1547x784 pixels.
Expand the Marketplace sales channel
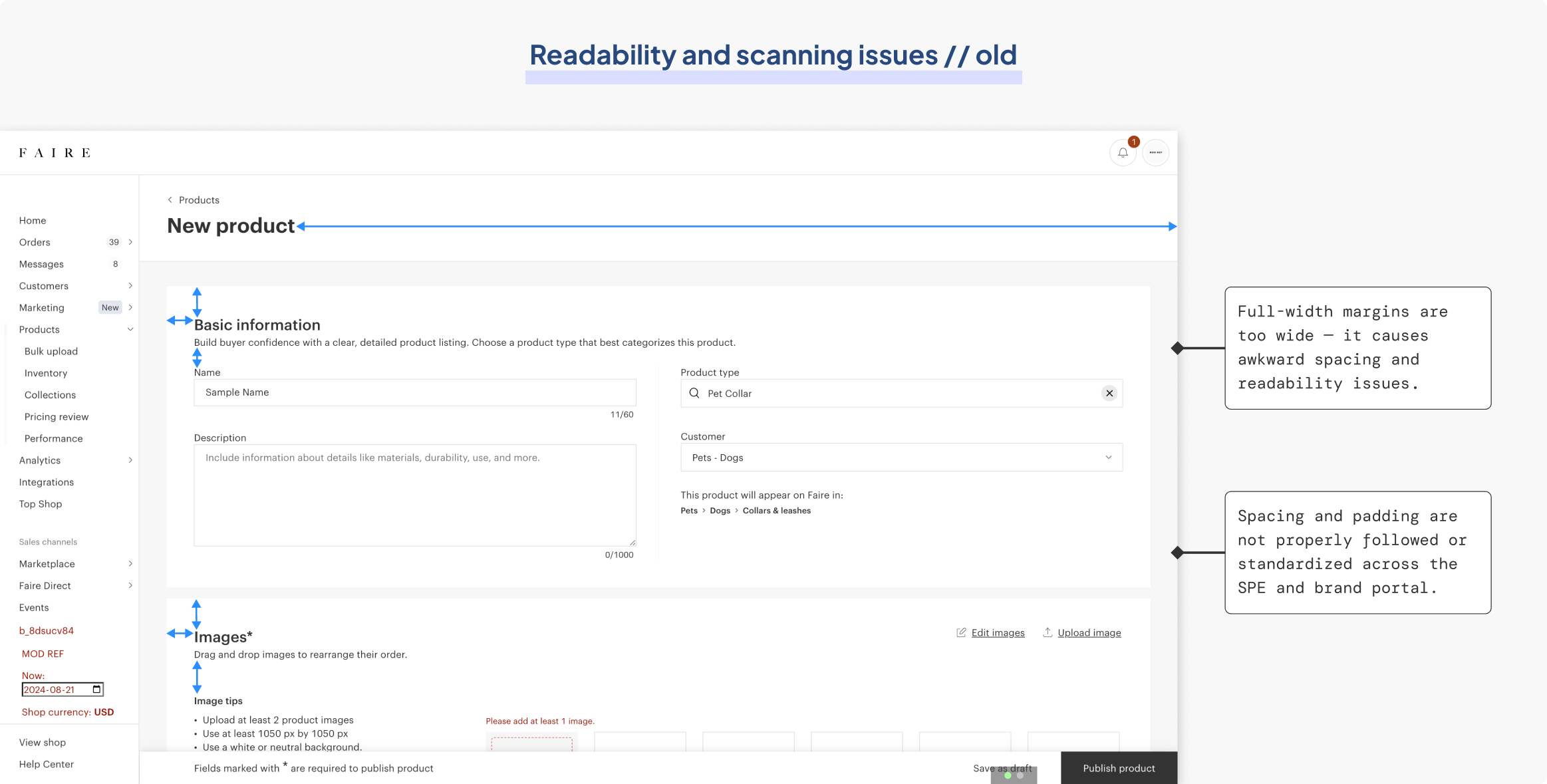click(x=130, y=564)
